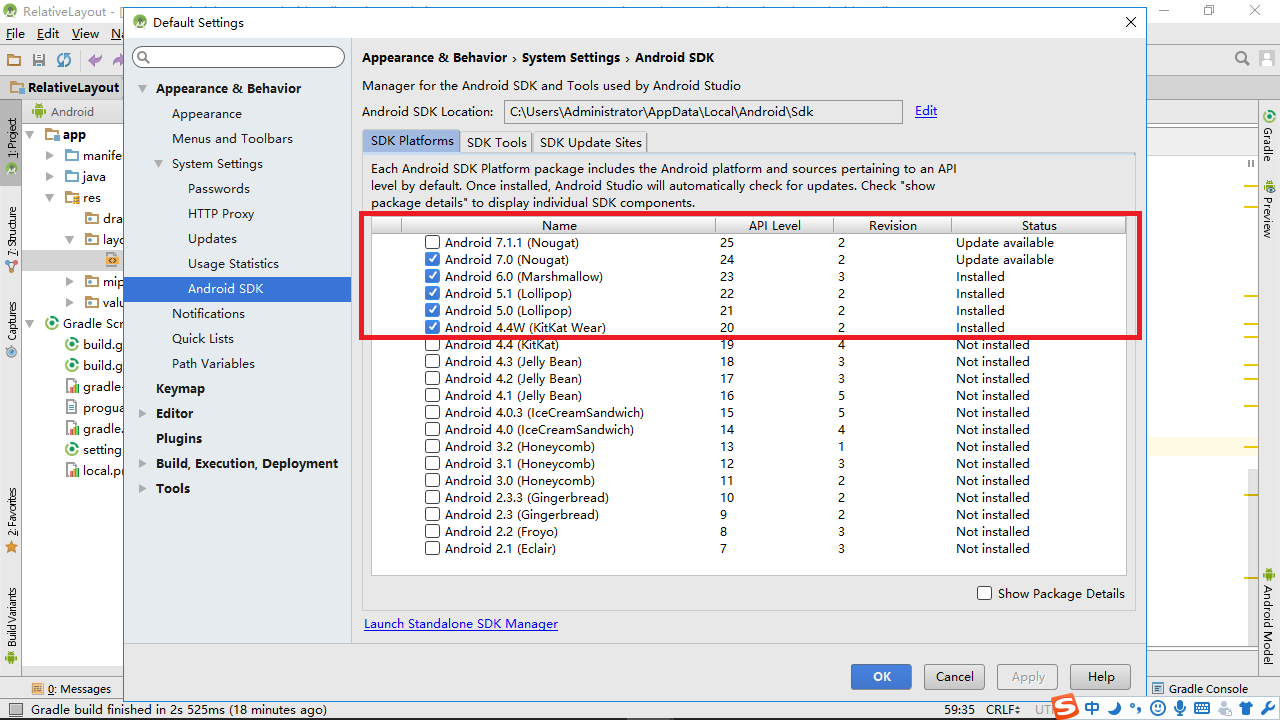Open Launch Standalone SDK Manager link
This screenshot has width=1280, height=720.
tap(461, 623)
